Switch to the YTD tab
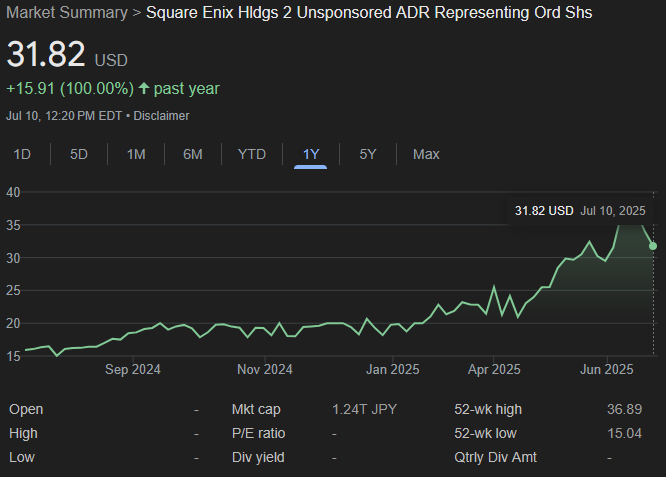The height and width of the screenshot is (477, 666). [x=252, y=154]
